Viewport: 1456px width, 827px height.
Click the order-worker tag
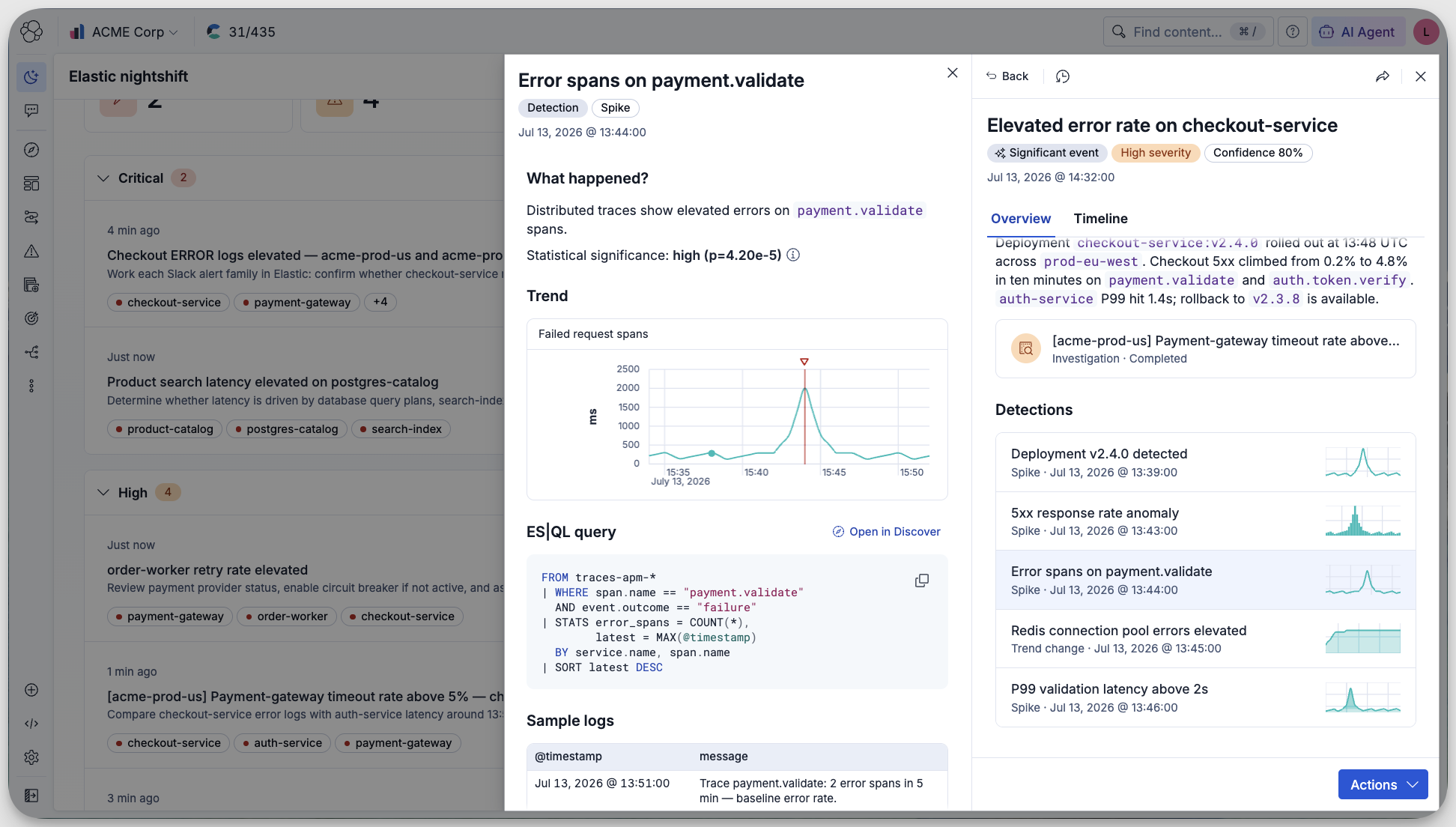click(x=287, y=617)
